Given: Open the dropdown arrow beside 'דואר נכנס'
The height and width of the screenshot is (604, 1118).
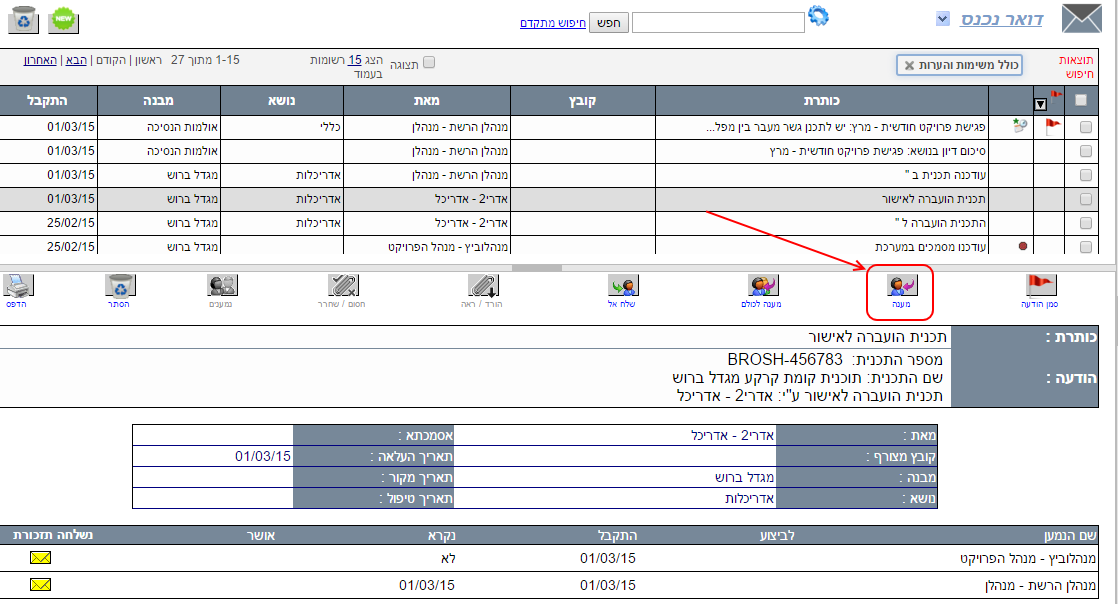Looking at the screenshot, I should coord(942,18).
